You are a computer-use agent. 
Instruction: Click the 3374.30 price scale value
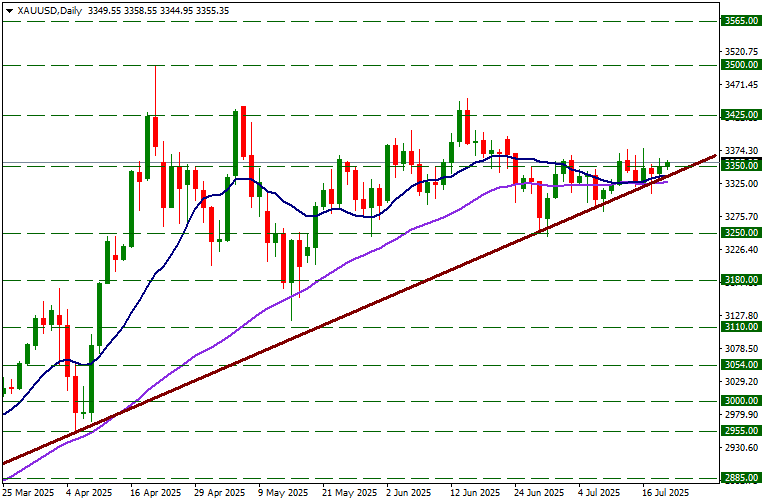tap(741, 151)
